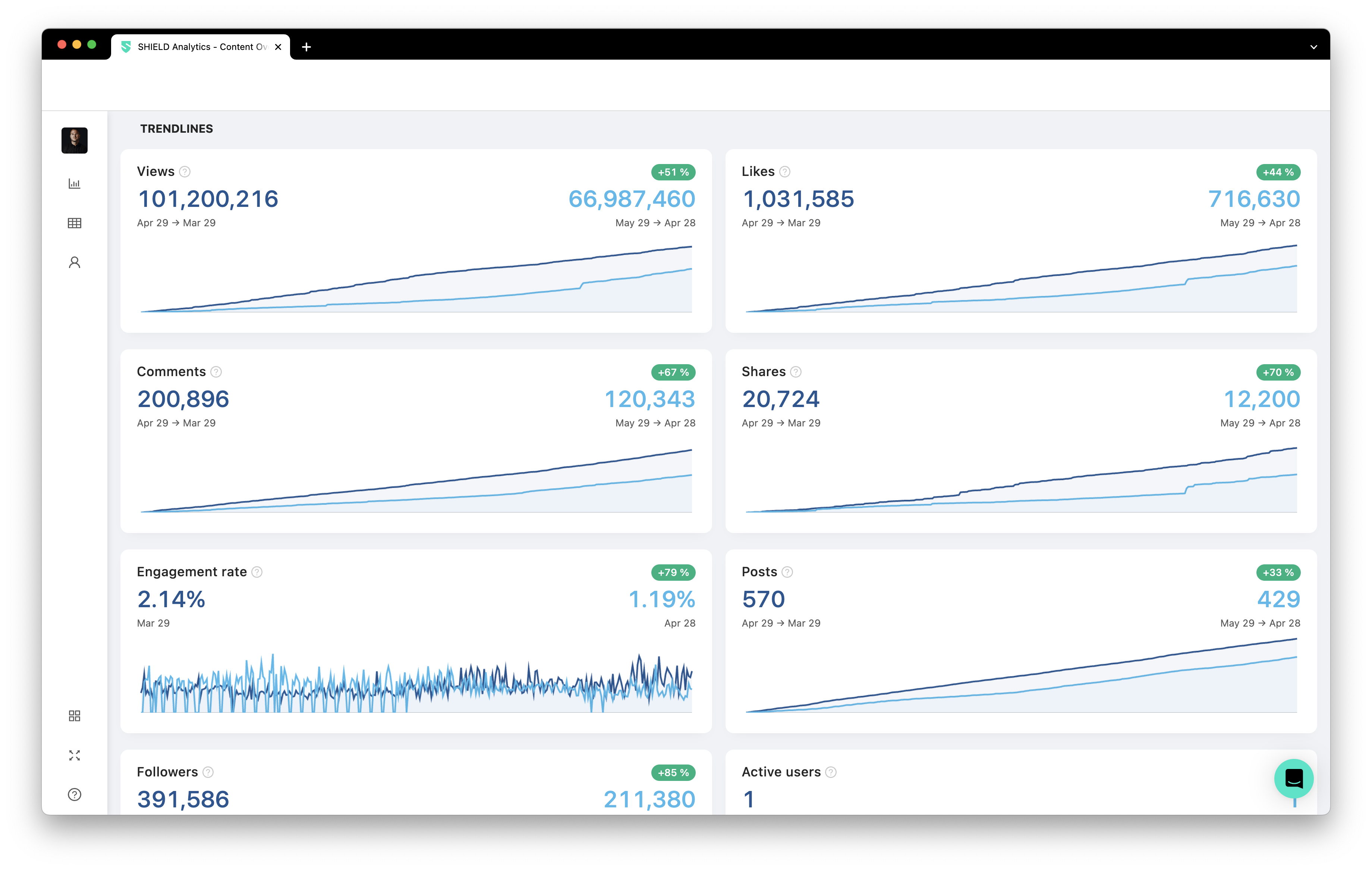Click the Followers info question mark icon
1372x870 pixels.
pyautogui.click(x=208, y=772)
